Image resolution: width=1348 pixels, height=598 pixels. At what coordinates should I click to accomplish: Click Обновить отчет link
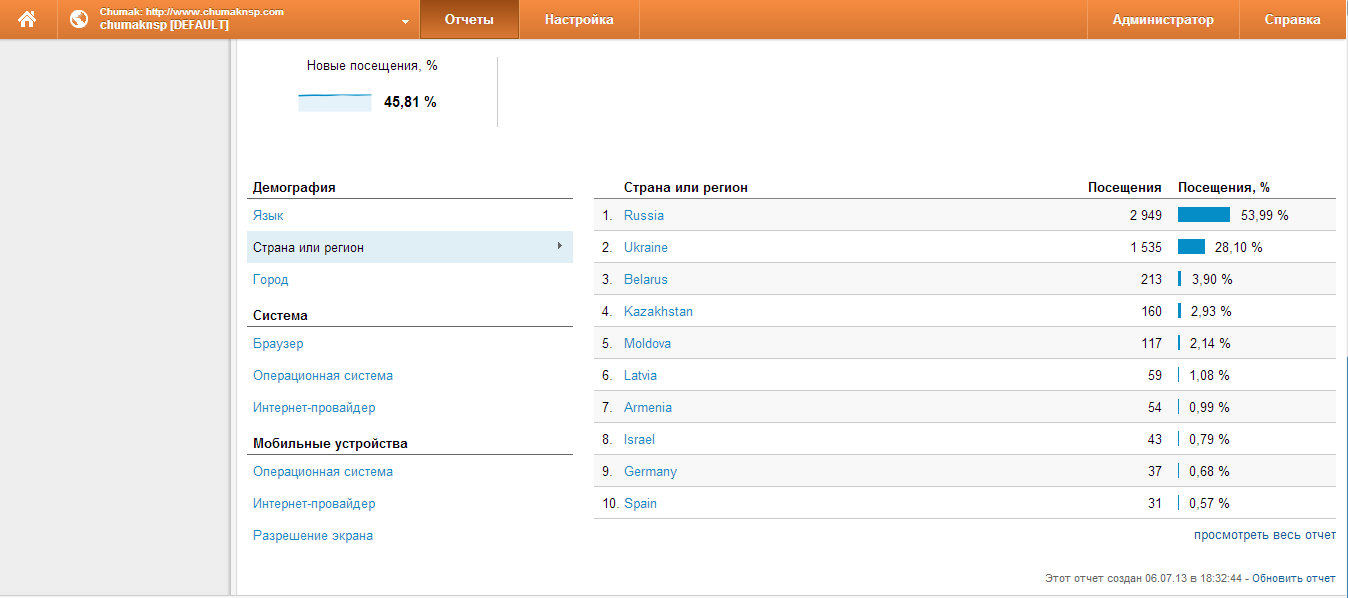1294,578
